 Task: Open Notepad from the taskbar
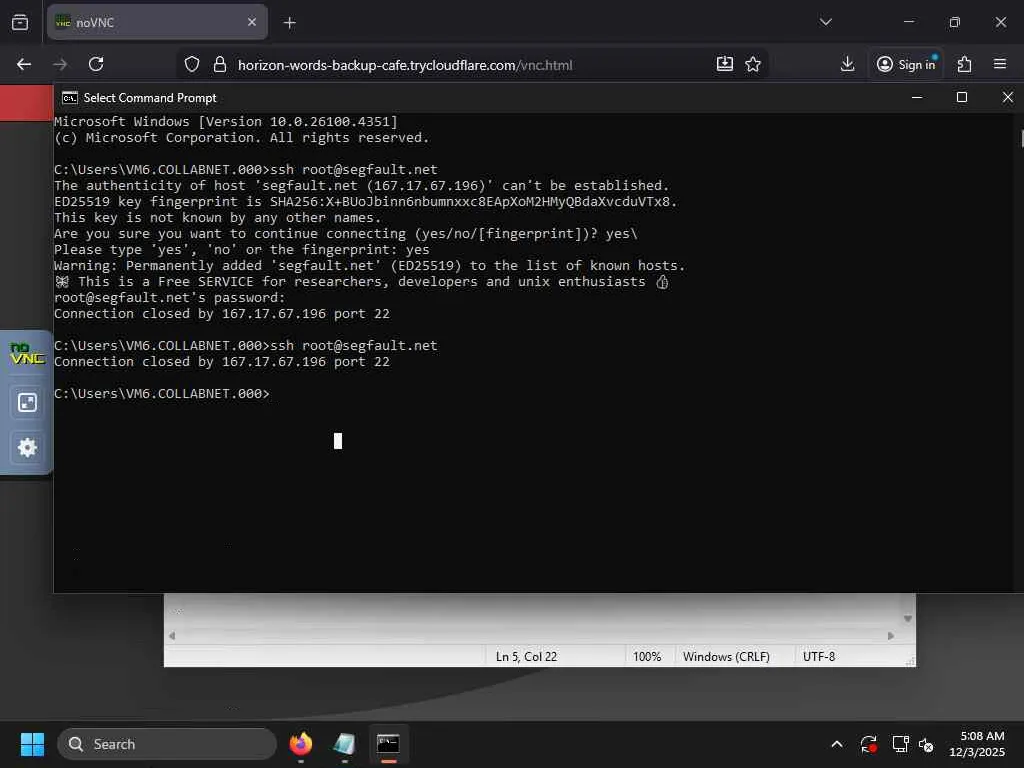coord(344,744)
